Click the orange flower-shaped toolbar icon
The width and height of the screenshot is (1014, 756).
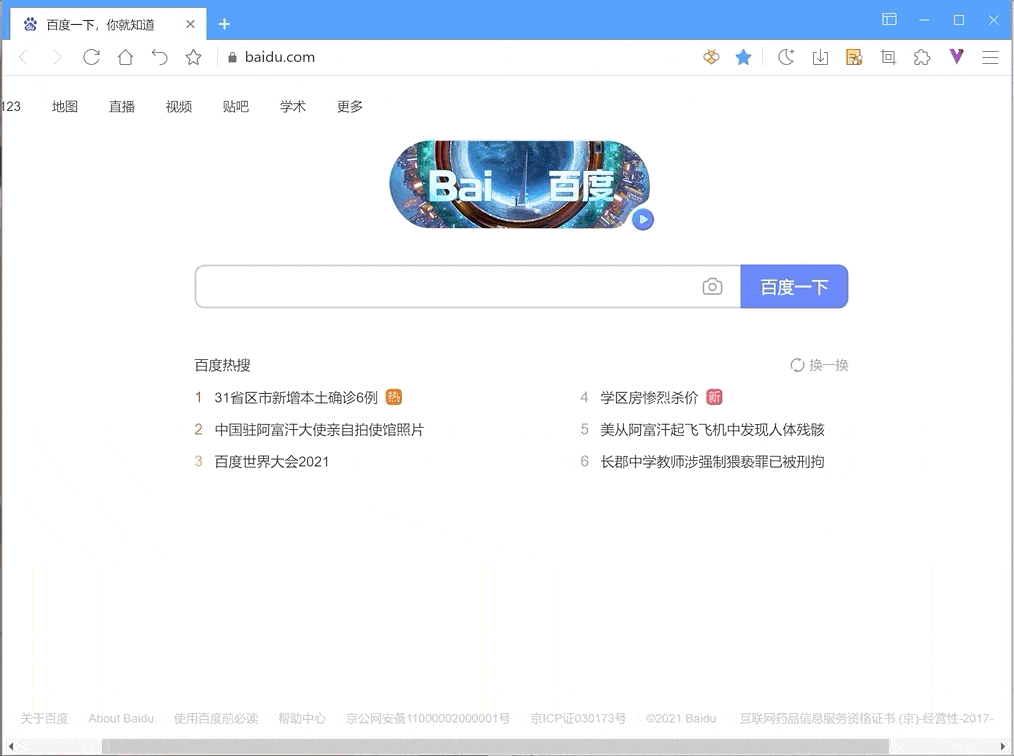[711, 57]
